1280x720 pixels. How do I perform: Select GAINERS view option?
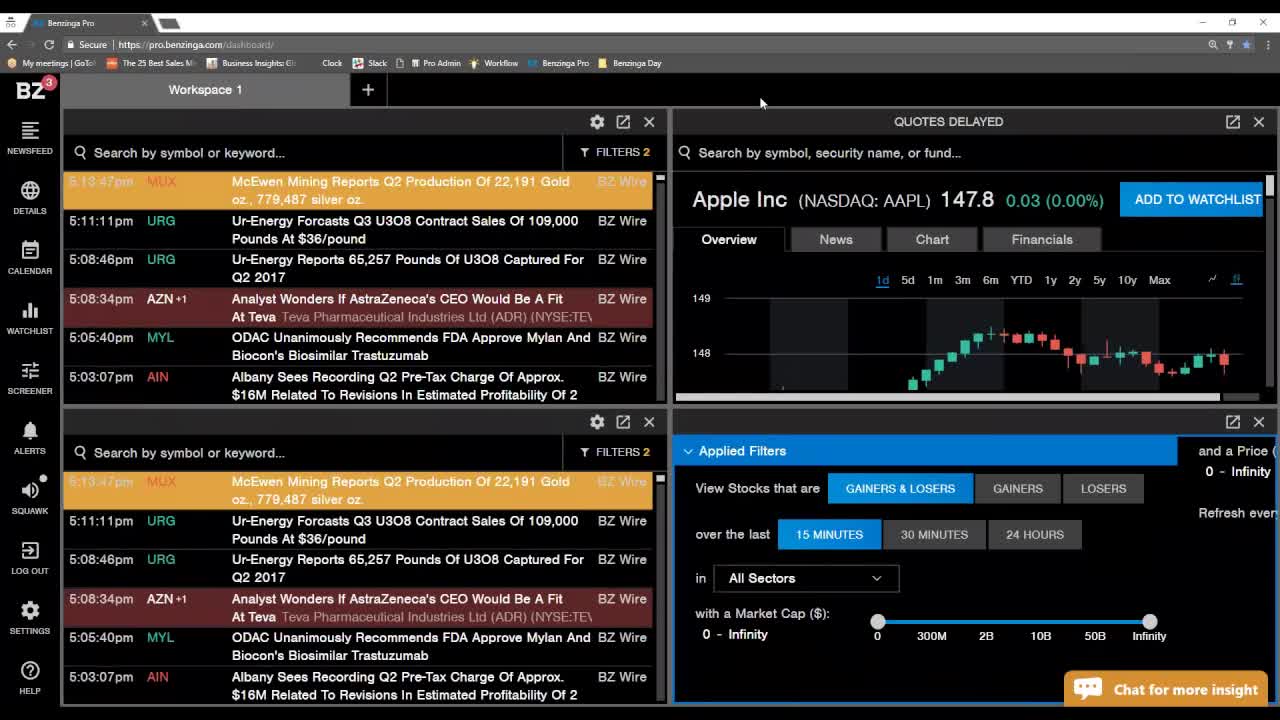pos(1018,488)
